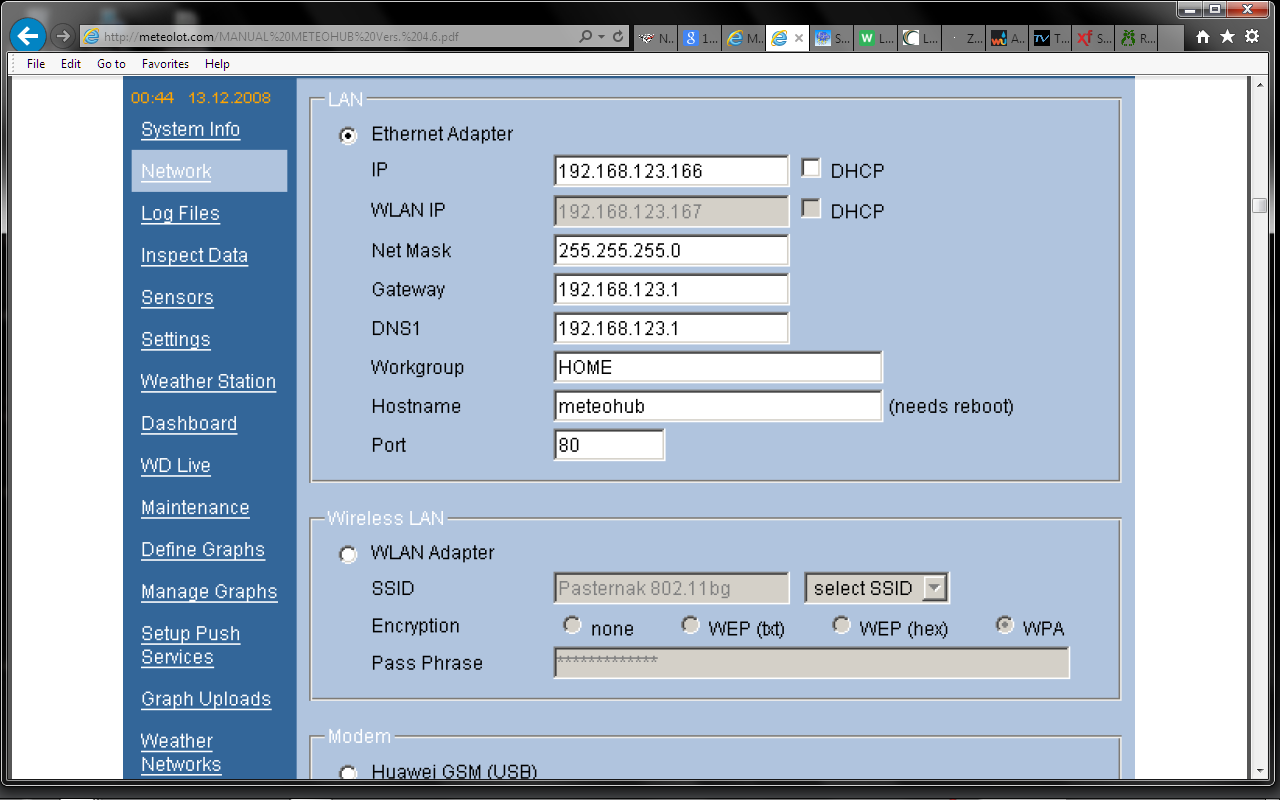Enable DHCP checkbox for IP

812,170
